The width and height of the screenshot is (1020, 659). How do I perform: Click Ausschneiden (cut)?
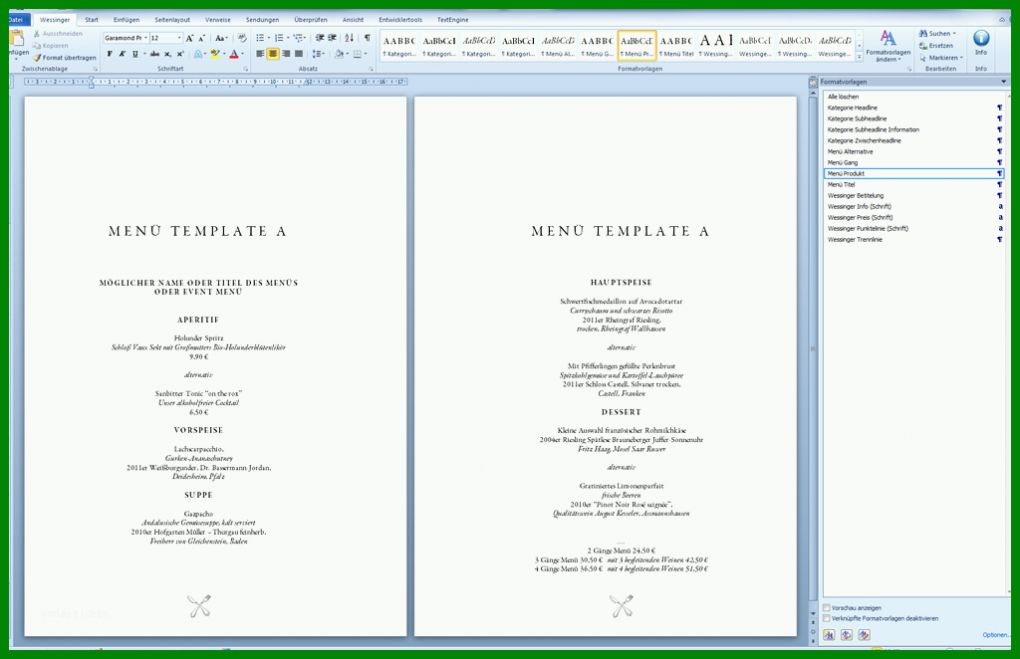click(x=59, y=34)
